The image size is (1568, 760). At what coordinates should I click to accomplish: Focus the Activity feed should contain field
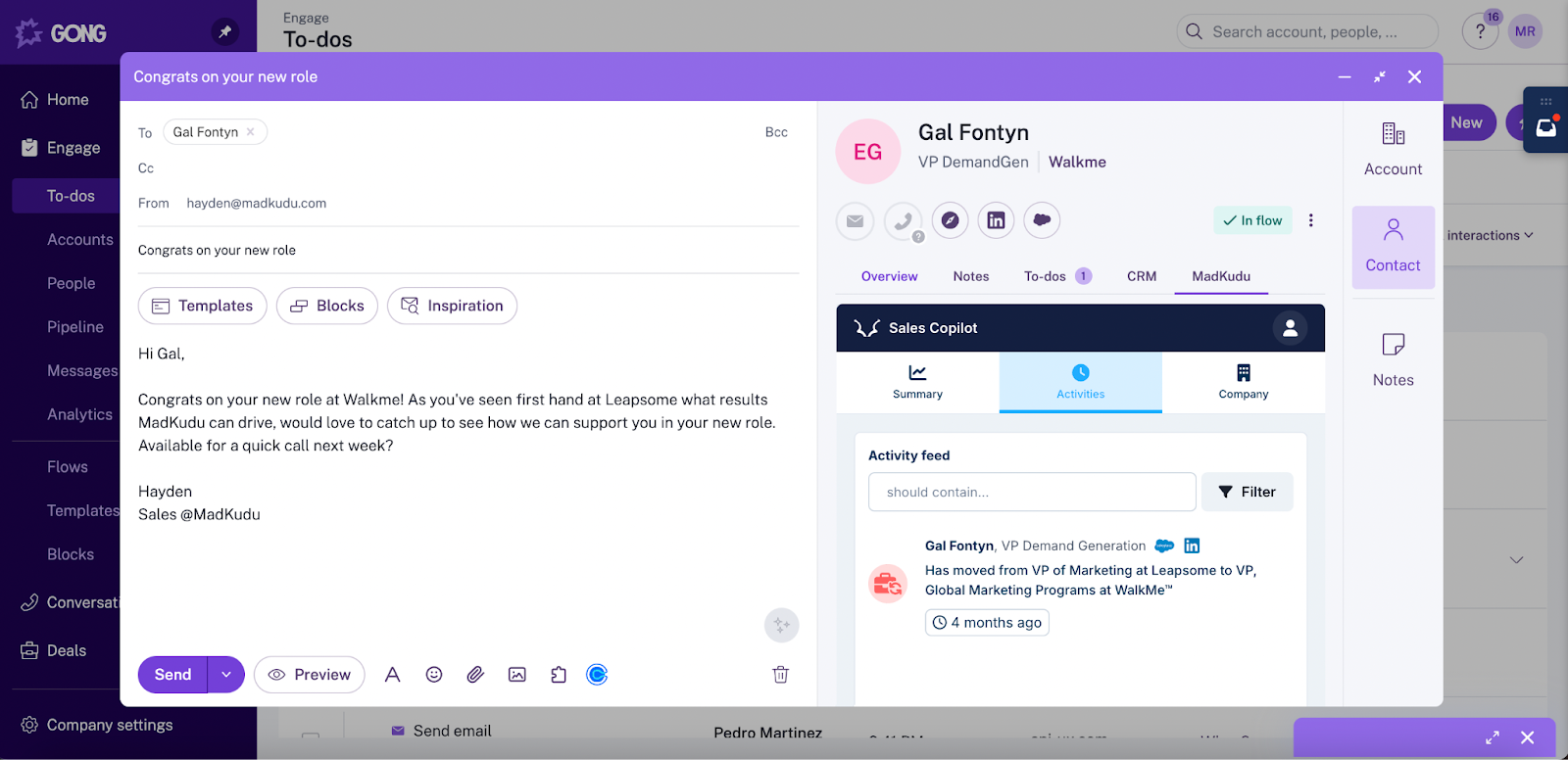pos(1032,492)
